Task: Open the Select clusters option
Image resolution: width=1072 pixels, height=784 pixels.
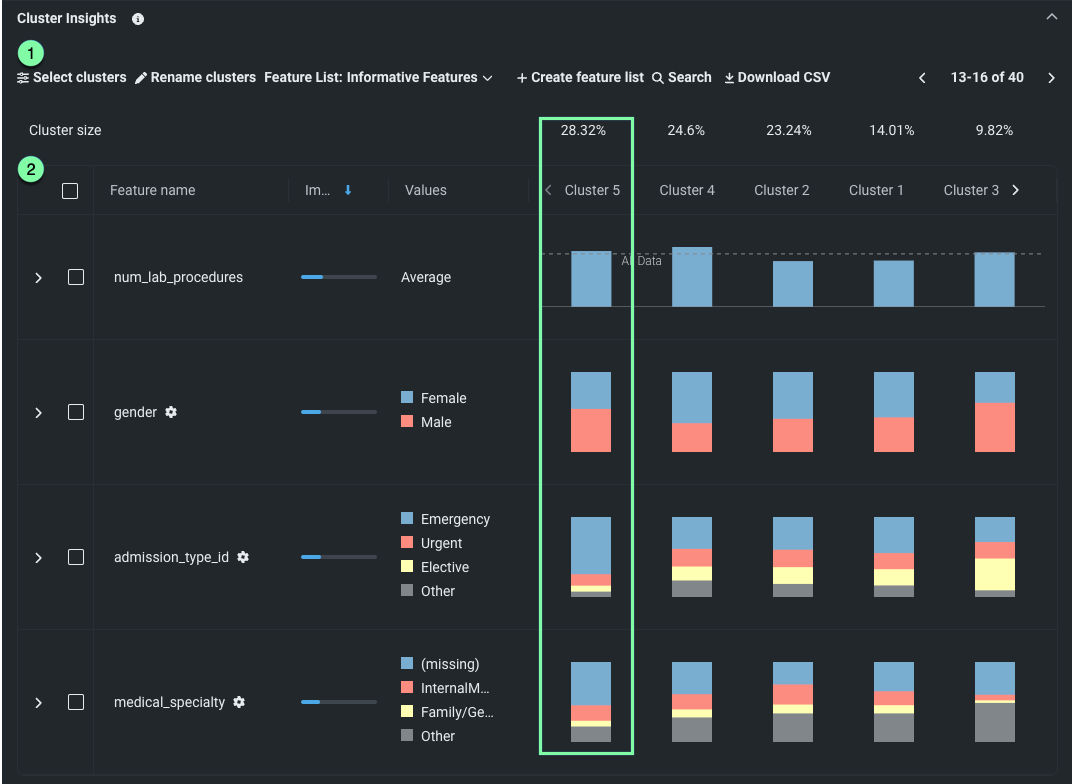Action: [x=72, y=77]
